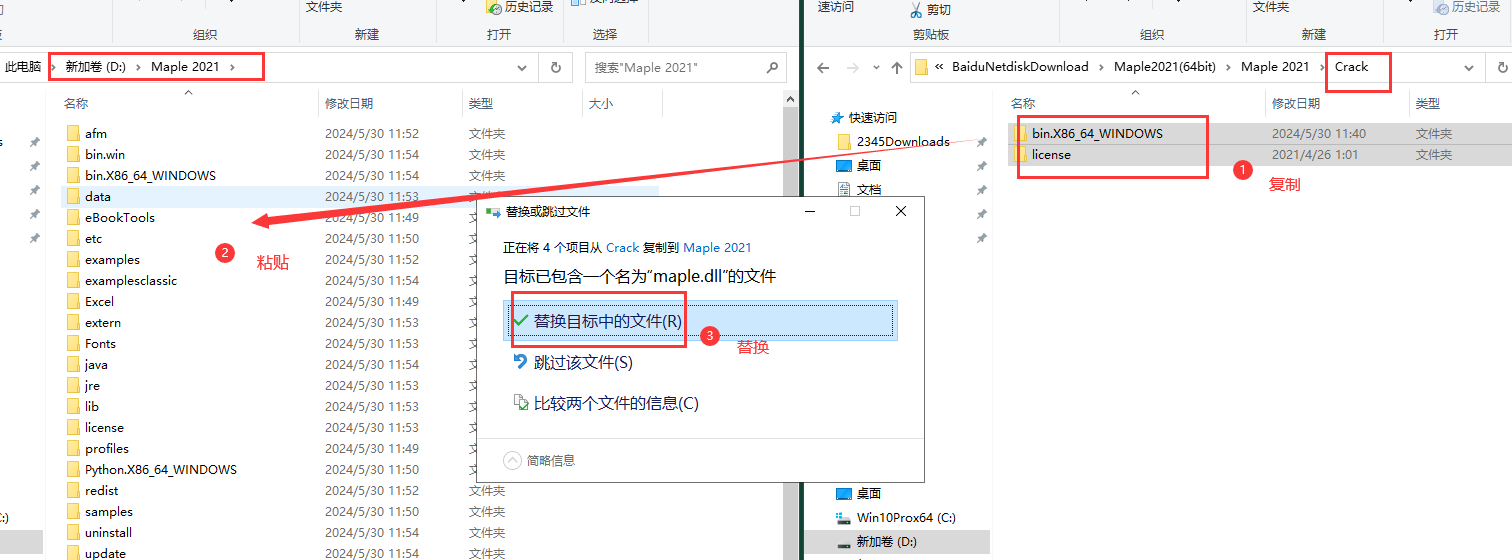Open address dropdown left of search box

521,67
